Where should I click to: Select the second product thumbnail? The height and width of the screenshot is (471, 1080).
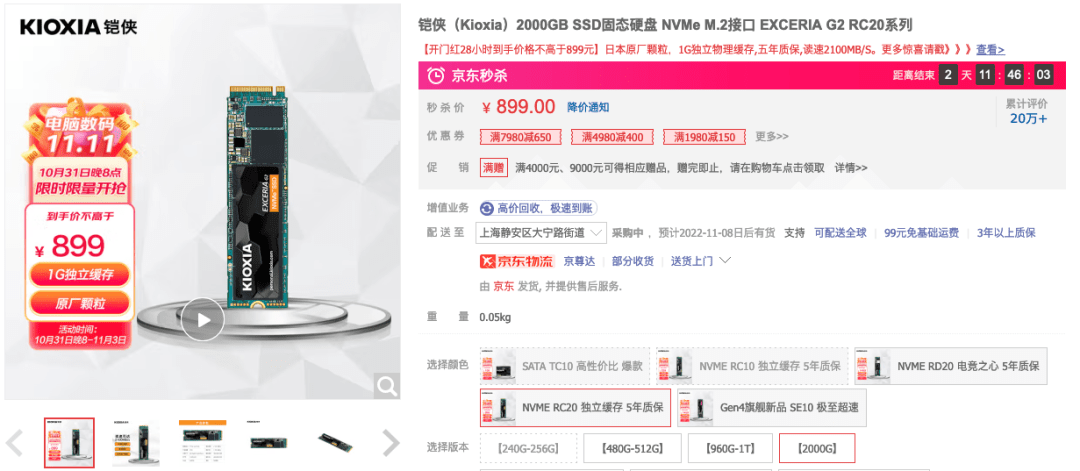[x=136, y=442]
